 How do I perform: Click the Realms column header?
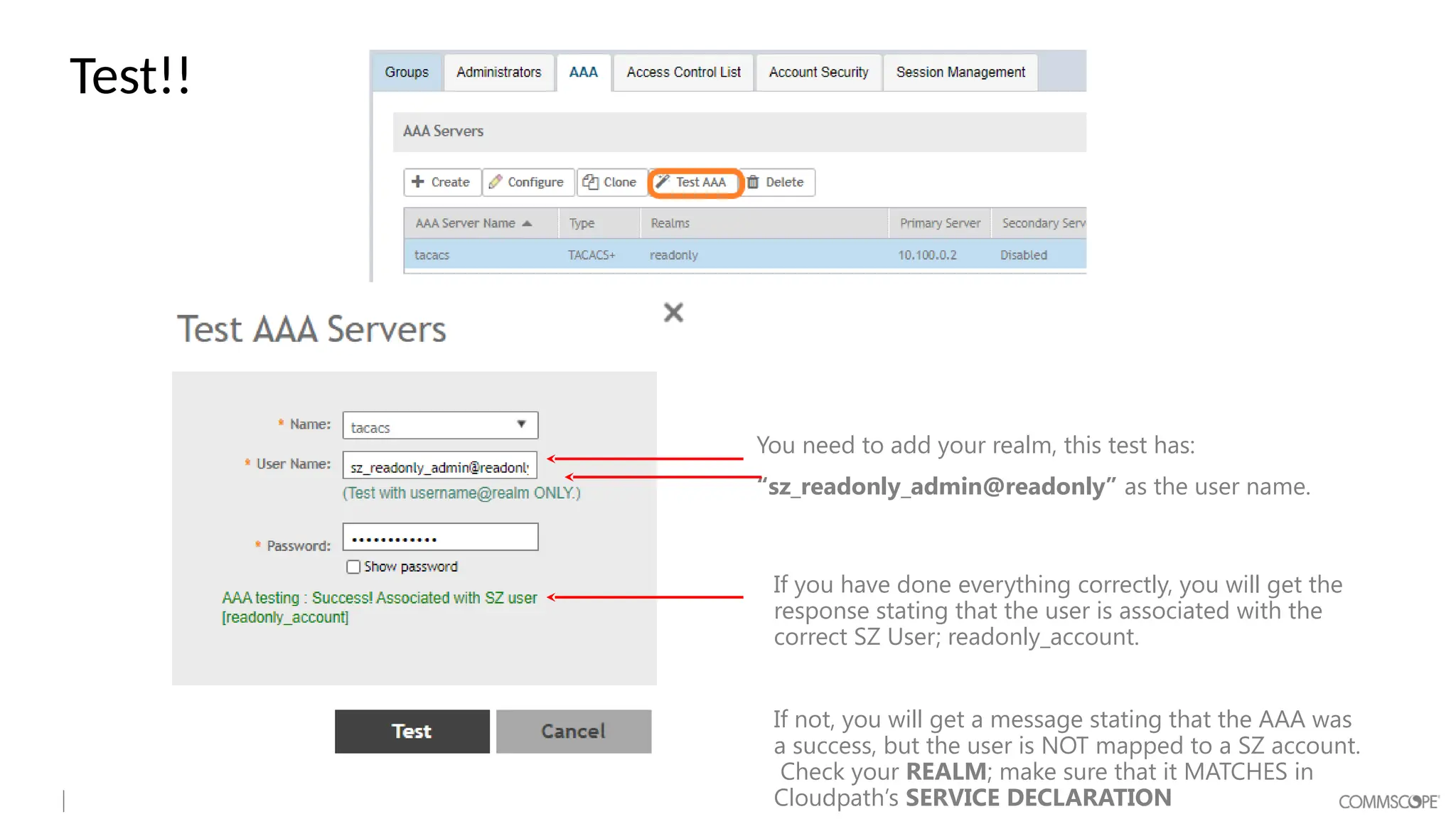pos(764,223)
